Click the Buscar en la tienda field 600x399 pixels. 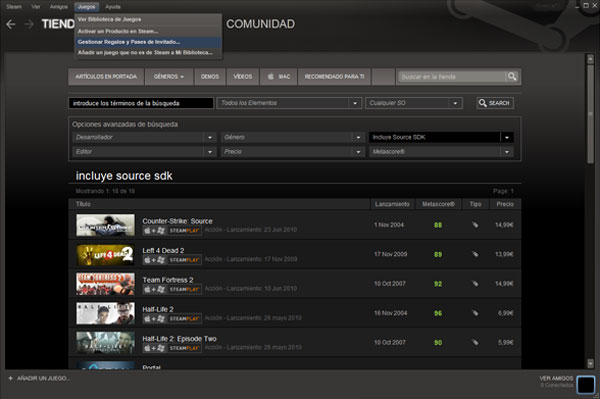point(452,77)
